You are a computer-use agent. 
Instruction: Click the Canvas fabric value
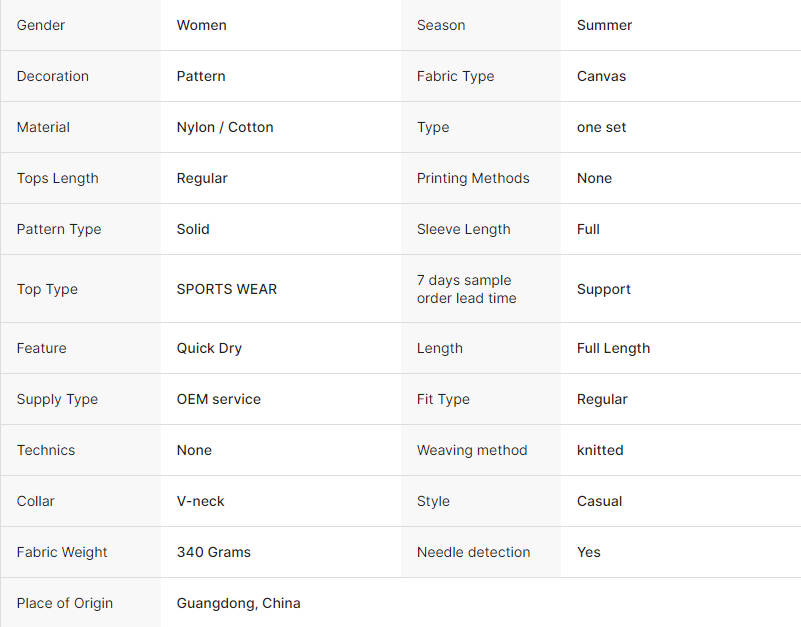601,76
